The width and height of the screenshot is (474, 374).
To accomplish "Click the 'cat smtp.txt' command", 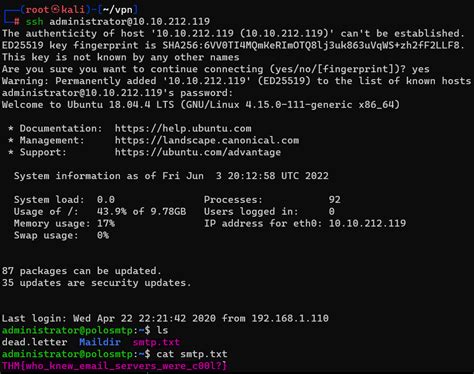I will coord(192,354).
